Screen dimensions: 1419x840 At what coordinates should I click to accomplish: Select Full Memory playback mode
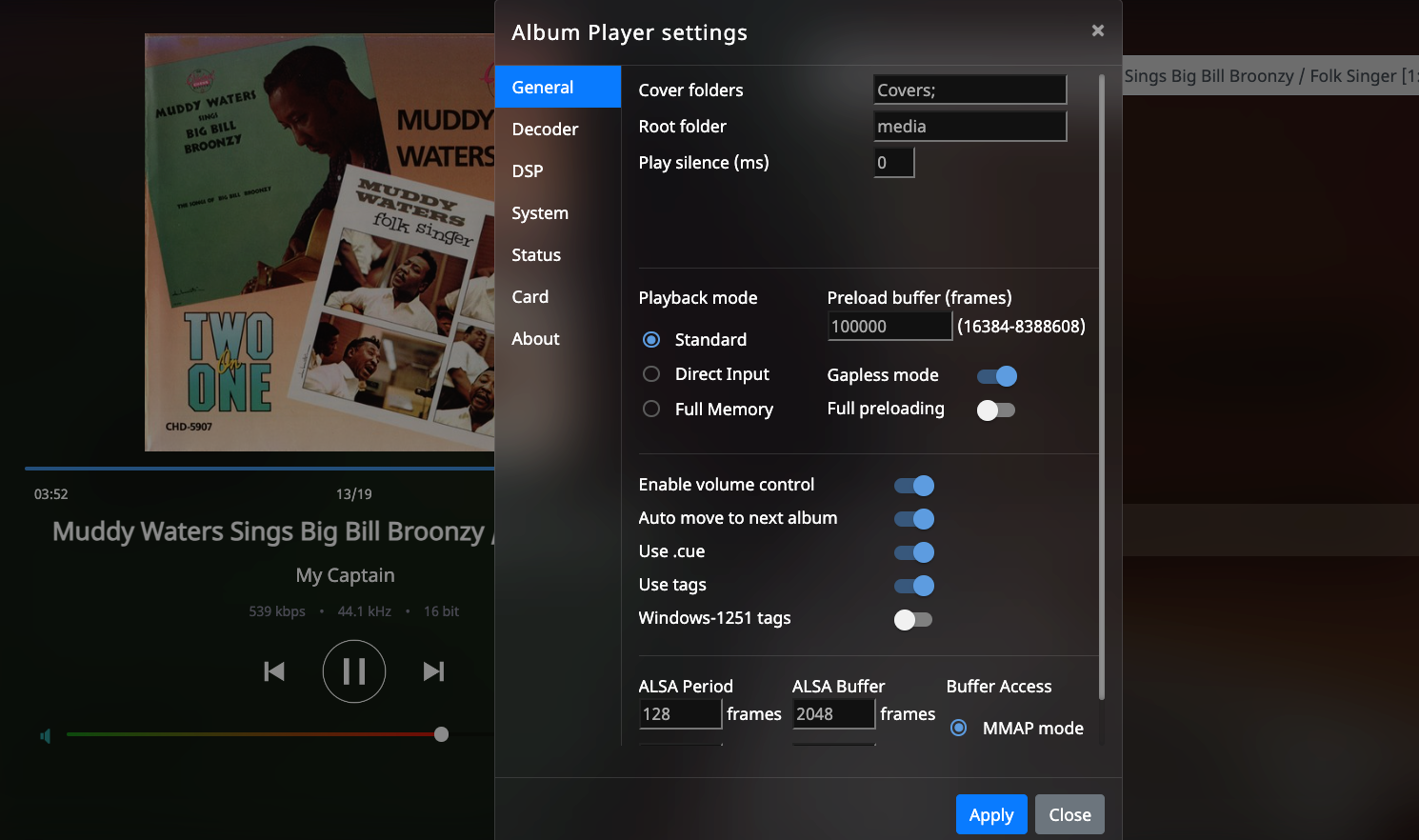click(x=651, y=409)
